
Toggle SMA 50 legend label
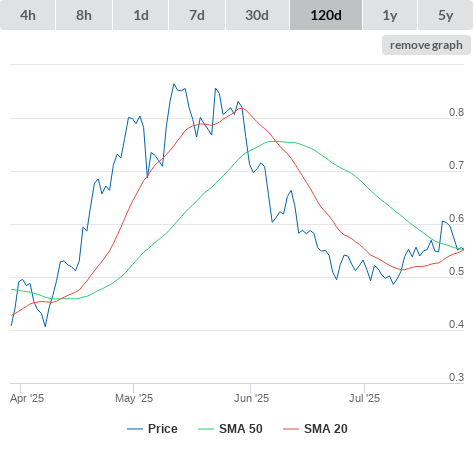coord(241,429)
